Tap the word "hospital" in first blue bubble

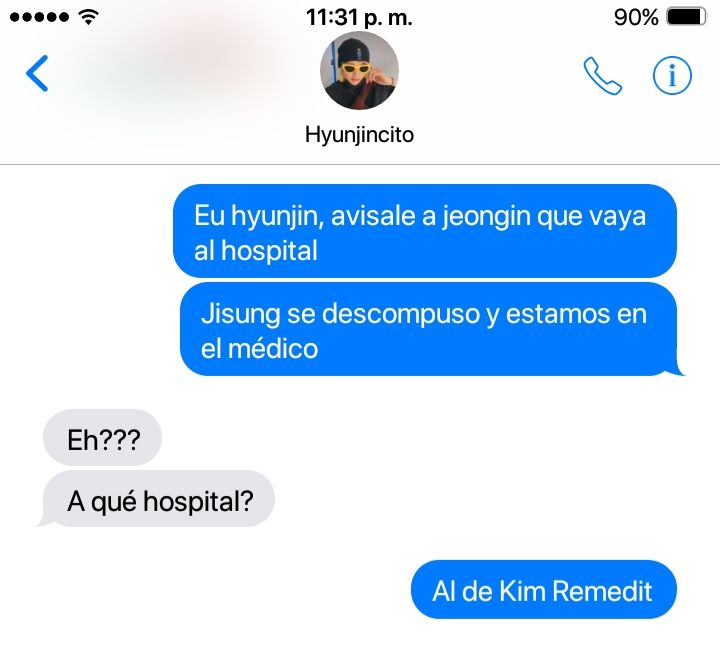point(270,251)
